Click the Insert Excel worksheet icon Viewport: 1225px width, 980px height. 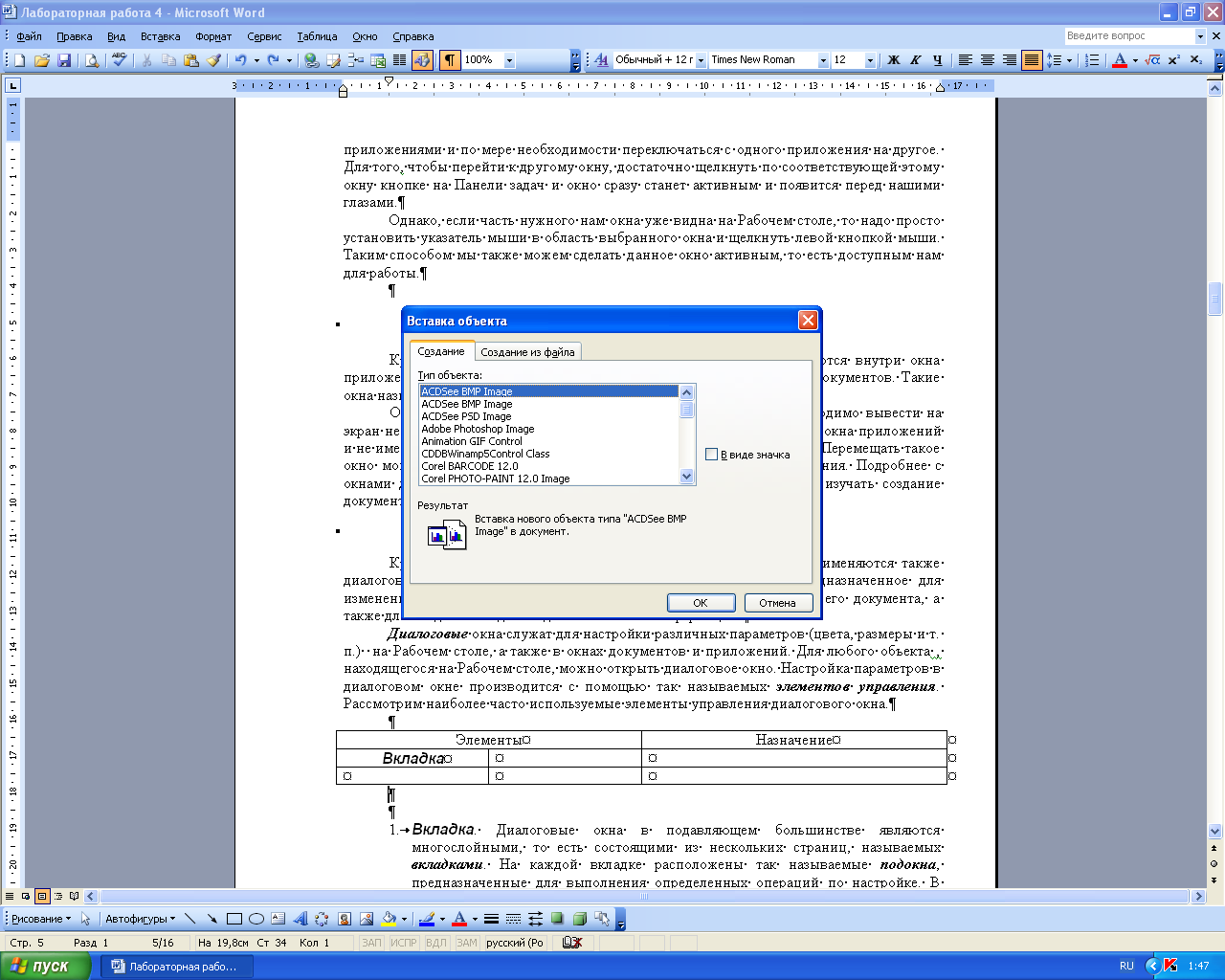(378, 60)
